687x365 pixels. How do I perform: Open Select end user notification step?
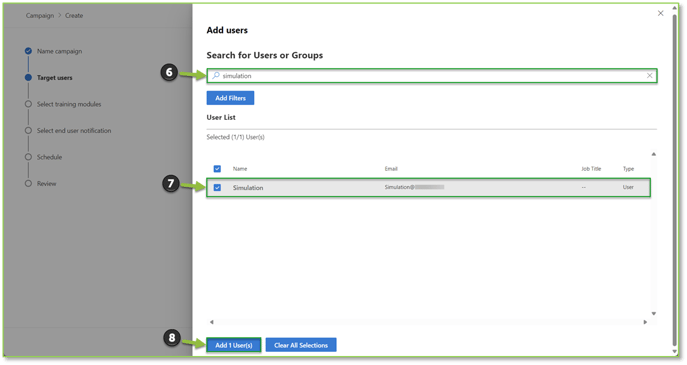click(74, 131)
